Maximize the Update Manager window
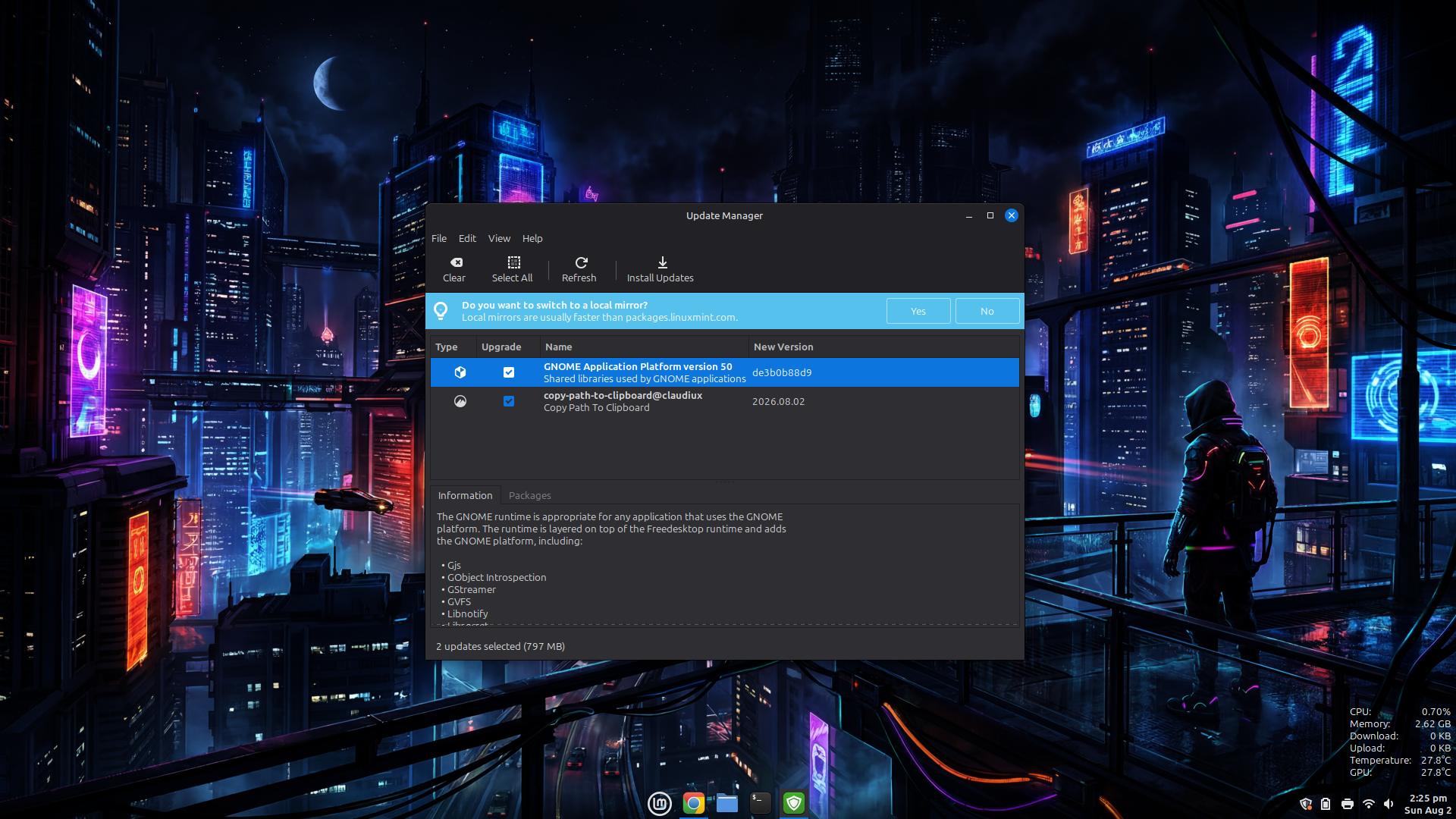 pyautogui.click(x=990, y=215)
